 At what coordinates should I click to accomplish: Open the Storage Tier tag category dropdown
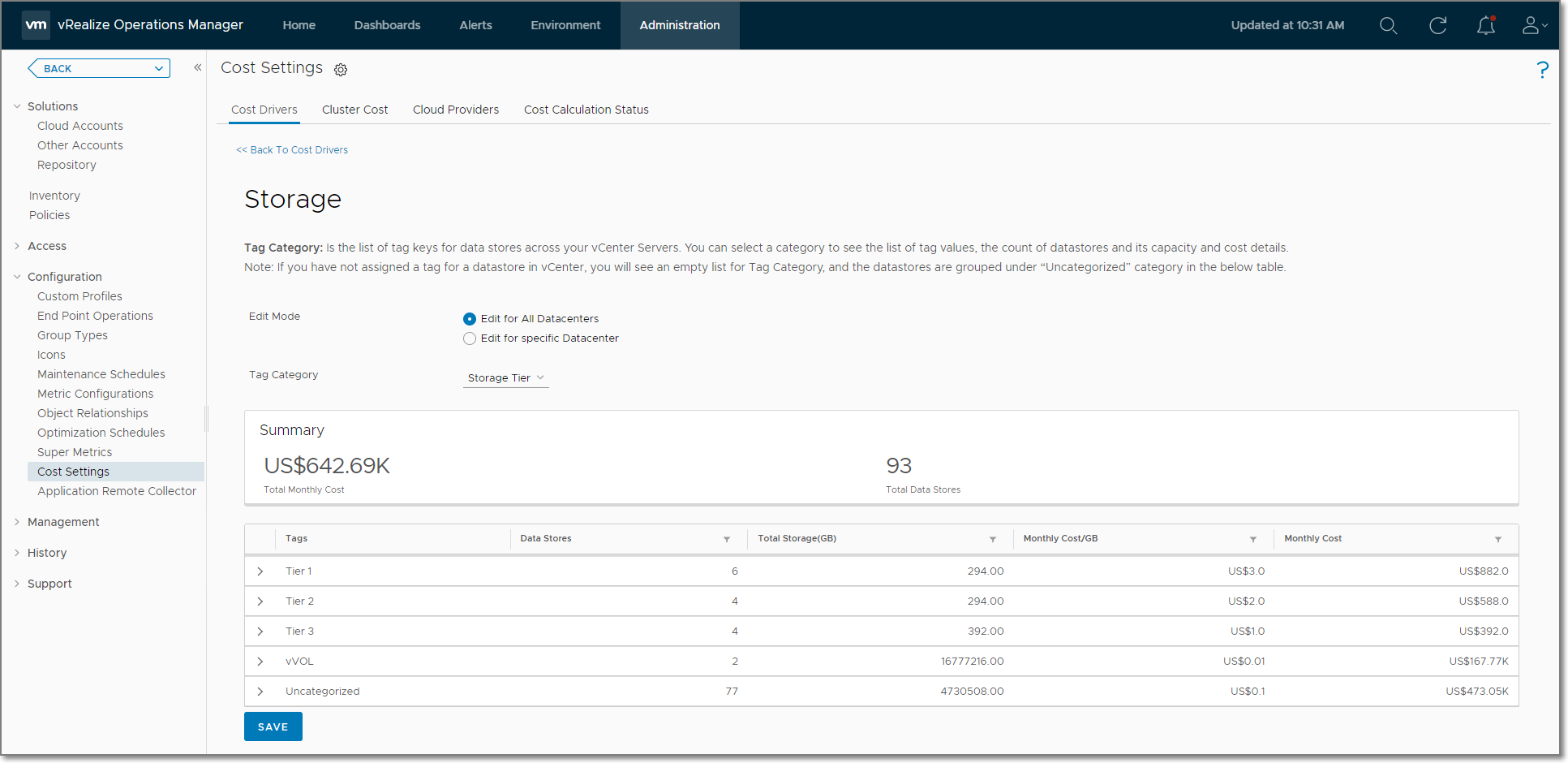[505, 378]
